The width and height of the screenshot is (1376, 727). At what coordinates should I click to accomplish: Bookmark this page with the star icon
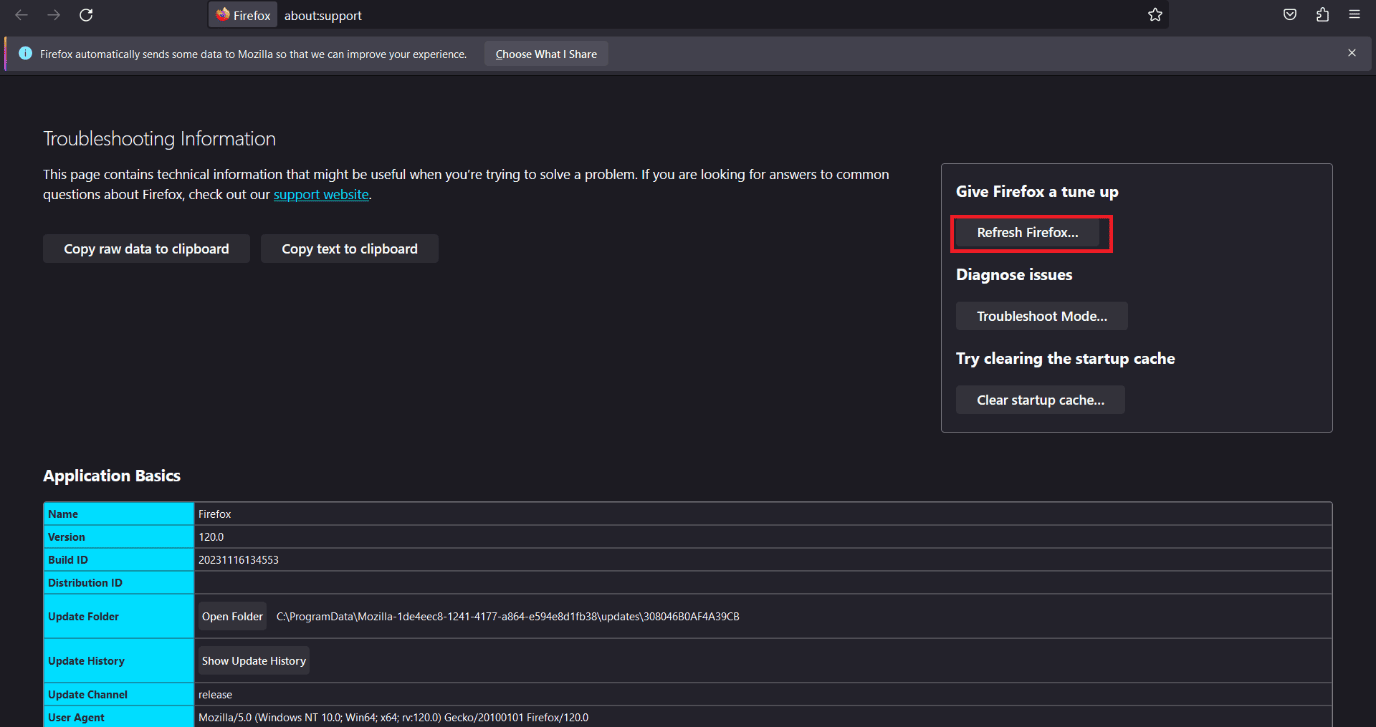[1155, 15]
